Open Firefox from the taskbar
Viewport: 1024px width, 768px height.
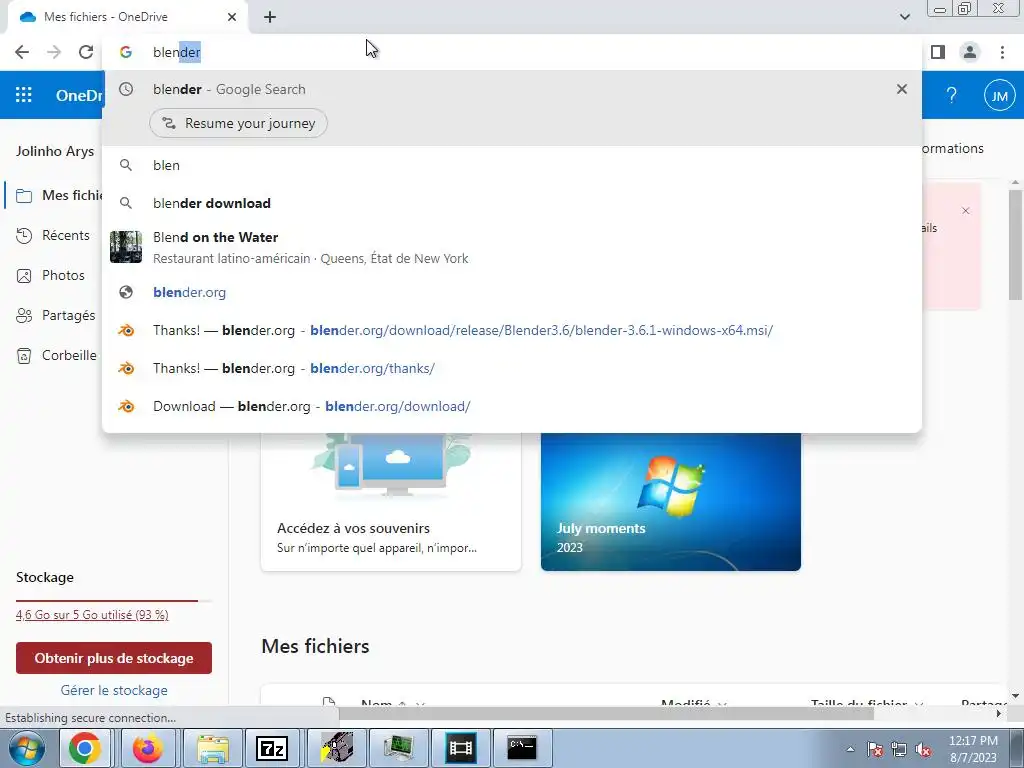click(148, 748)
